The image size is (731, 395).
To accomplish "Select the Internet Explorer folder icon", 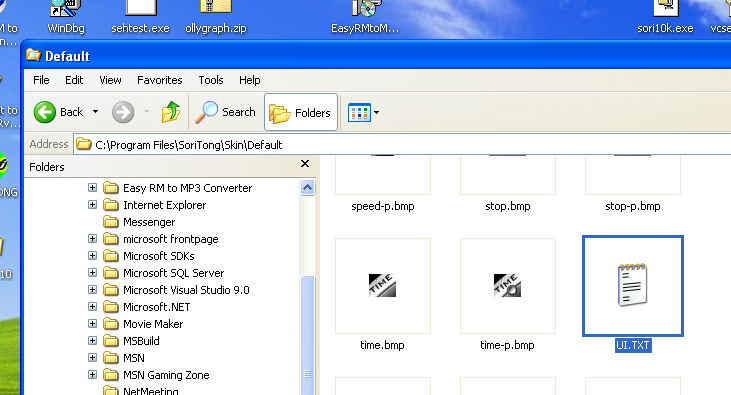I will coord(110,205).
